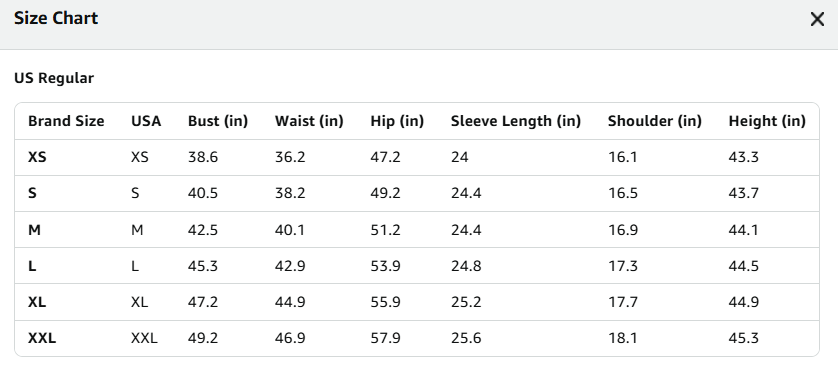Click the S row shoulder value 16.5
Viewport: 838px width, 371px height.
(x=623, y=193)
